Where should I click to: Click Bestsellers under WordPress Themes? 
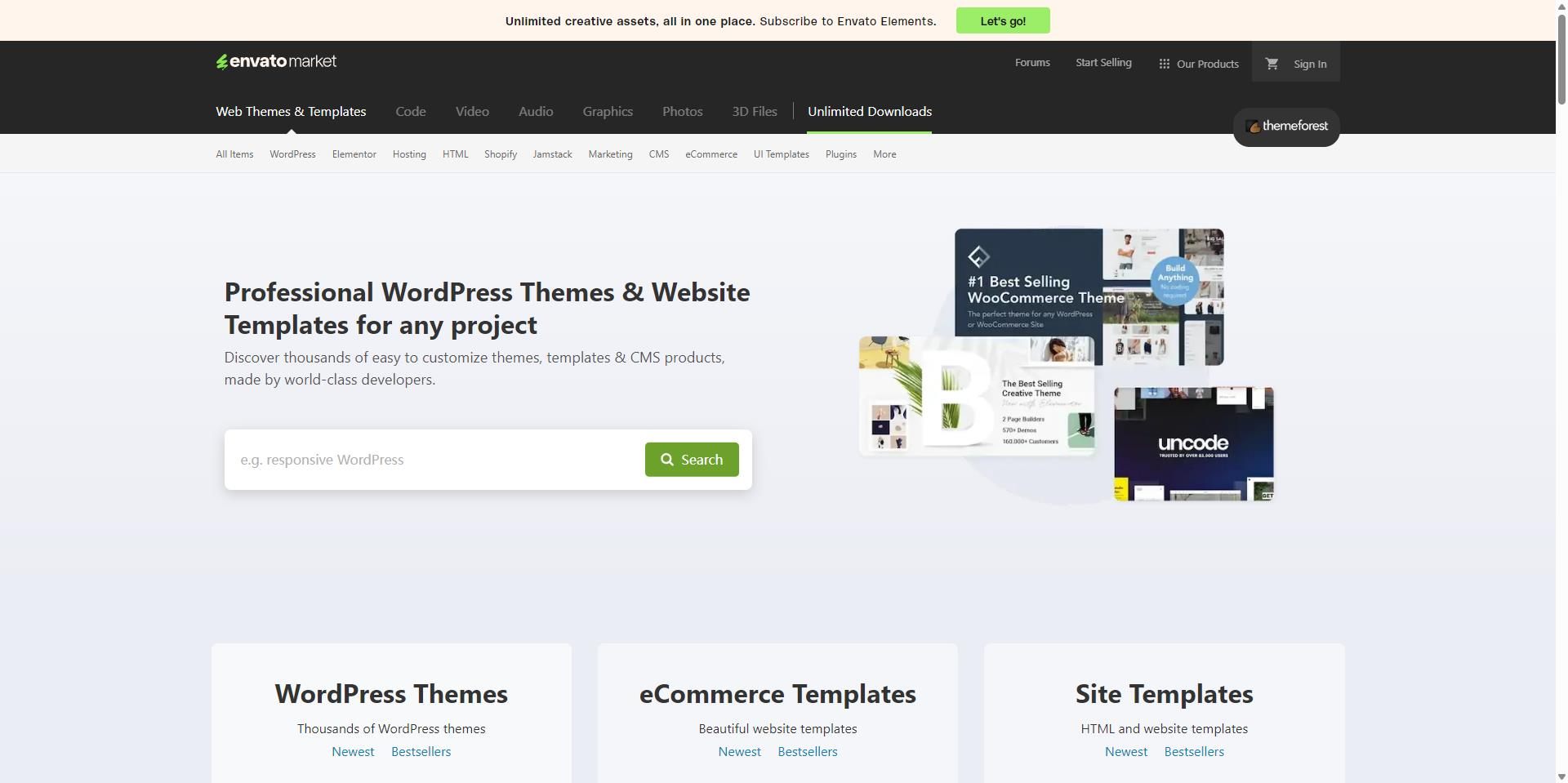point(421,752)
